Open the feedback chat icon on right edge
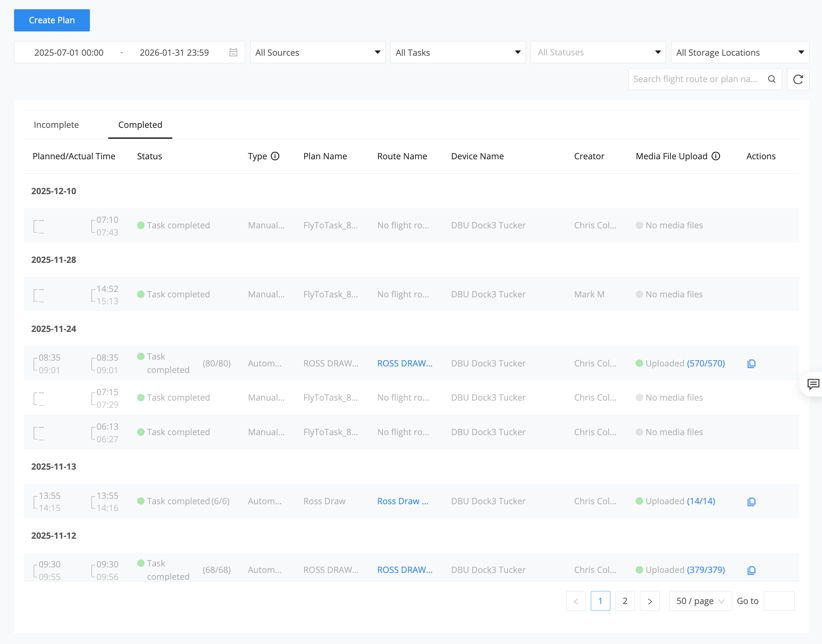This screenshot has width=822, height=644. pos(812,384)
